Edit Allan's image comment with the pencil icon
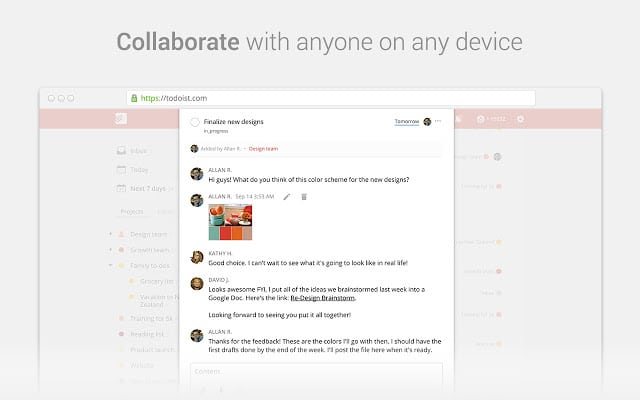 (x=287, y=197)
